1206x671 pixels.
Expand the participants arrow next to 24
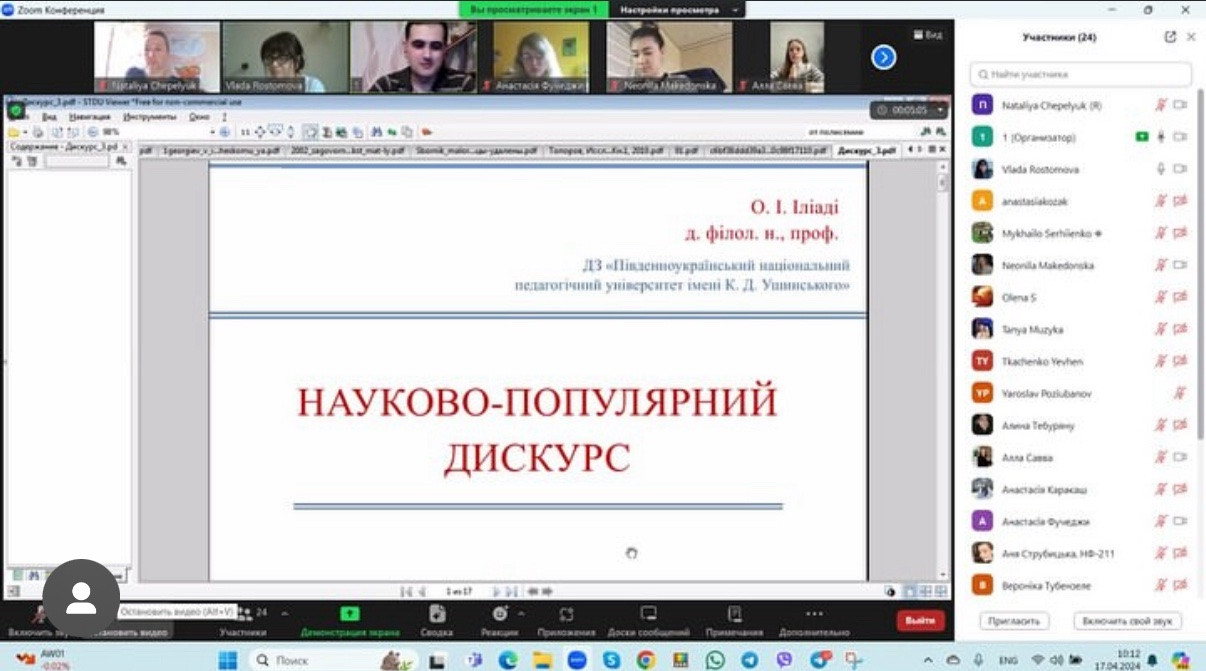[283, 612]
